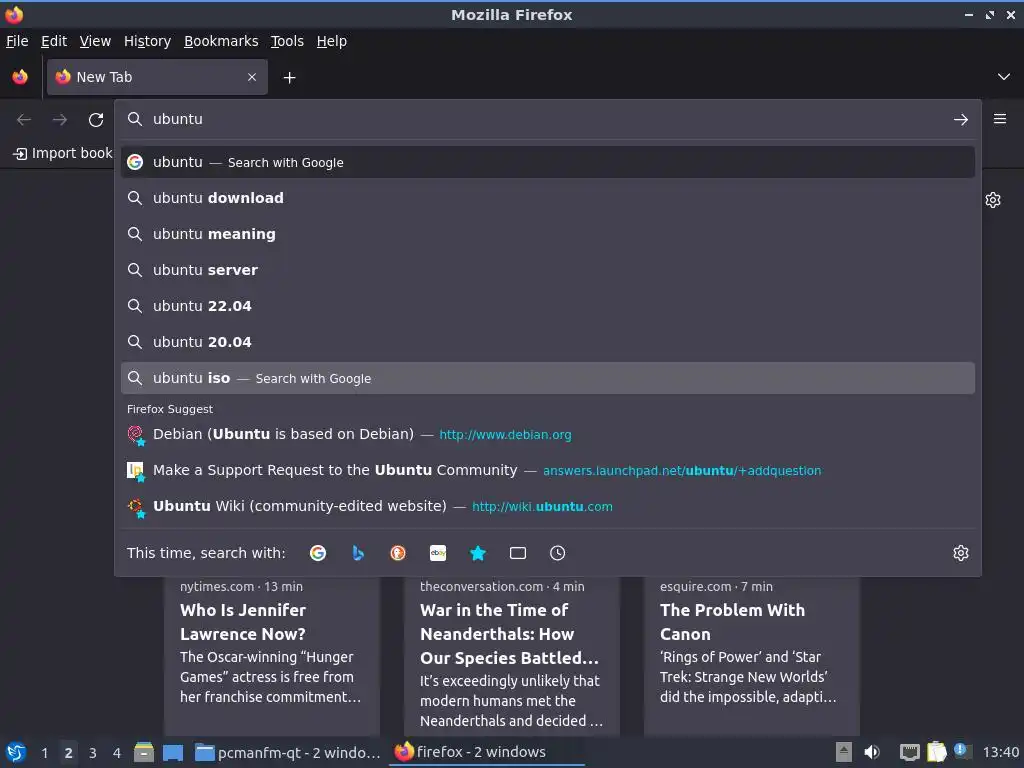
Task: Select 'ubuntu — Search with Google' suggestion
Action: tap(547, 162)
